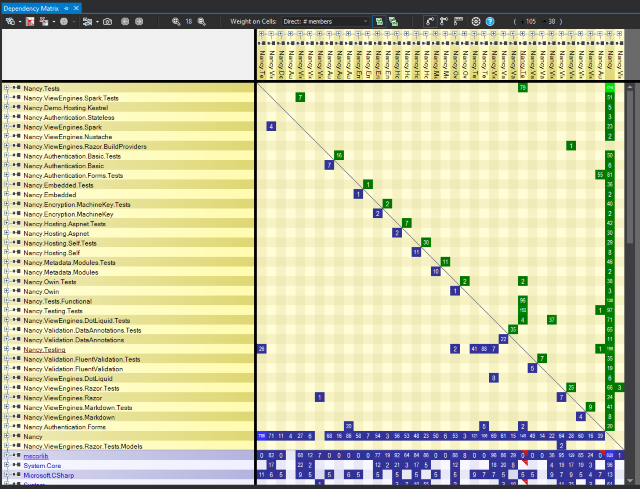
Task: Click green cell 16 in Nancy.Authentication.Basic.Tests row
Action: (339, 155)
